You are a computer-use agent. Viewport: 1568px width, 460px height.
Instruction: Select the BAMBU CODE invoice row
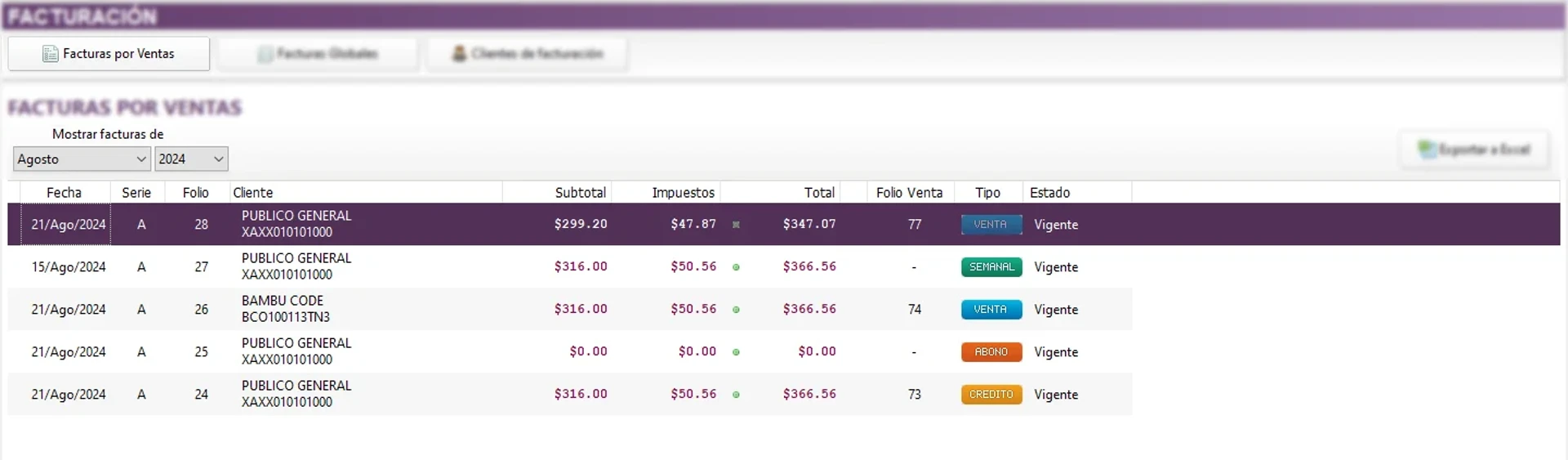coord(283,309)
